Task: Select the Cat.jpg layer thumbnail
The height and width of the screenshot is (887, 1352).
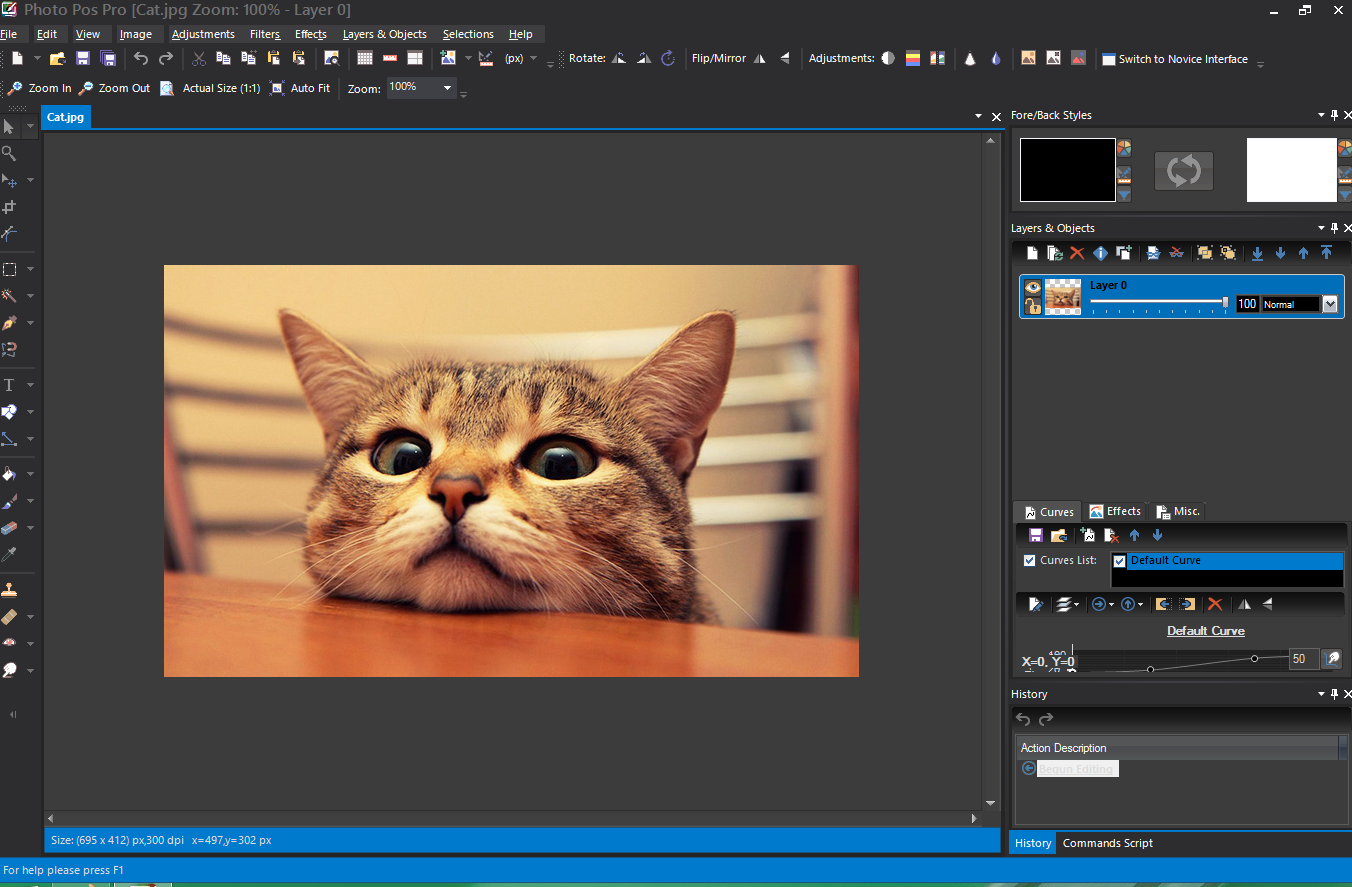Action: coord(1062,296)
